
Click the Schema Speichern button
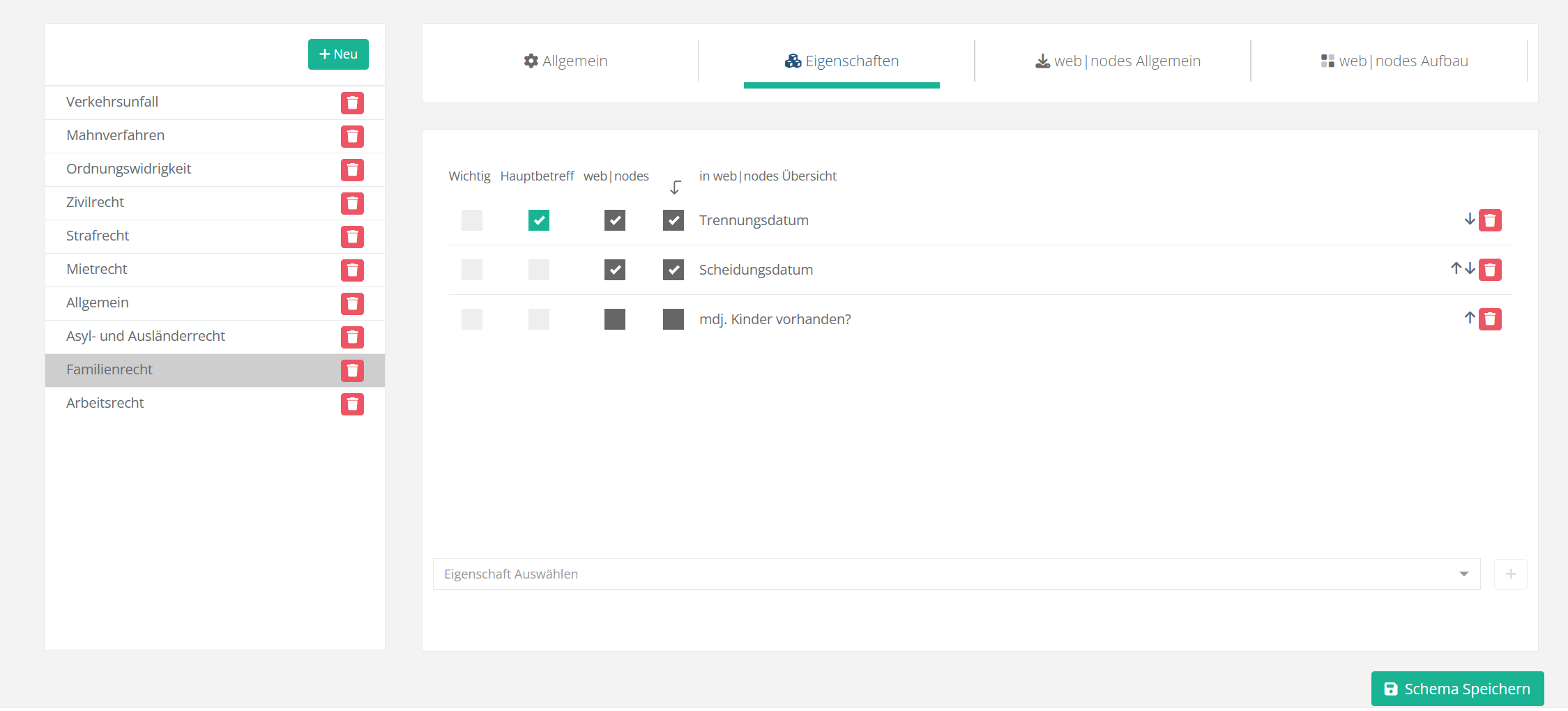pyautogui.click(x=1457, y=689)
